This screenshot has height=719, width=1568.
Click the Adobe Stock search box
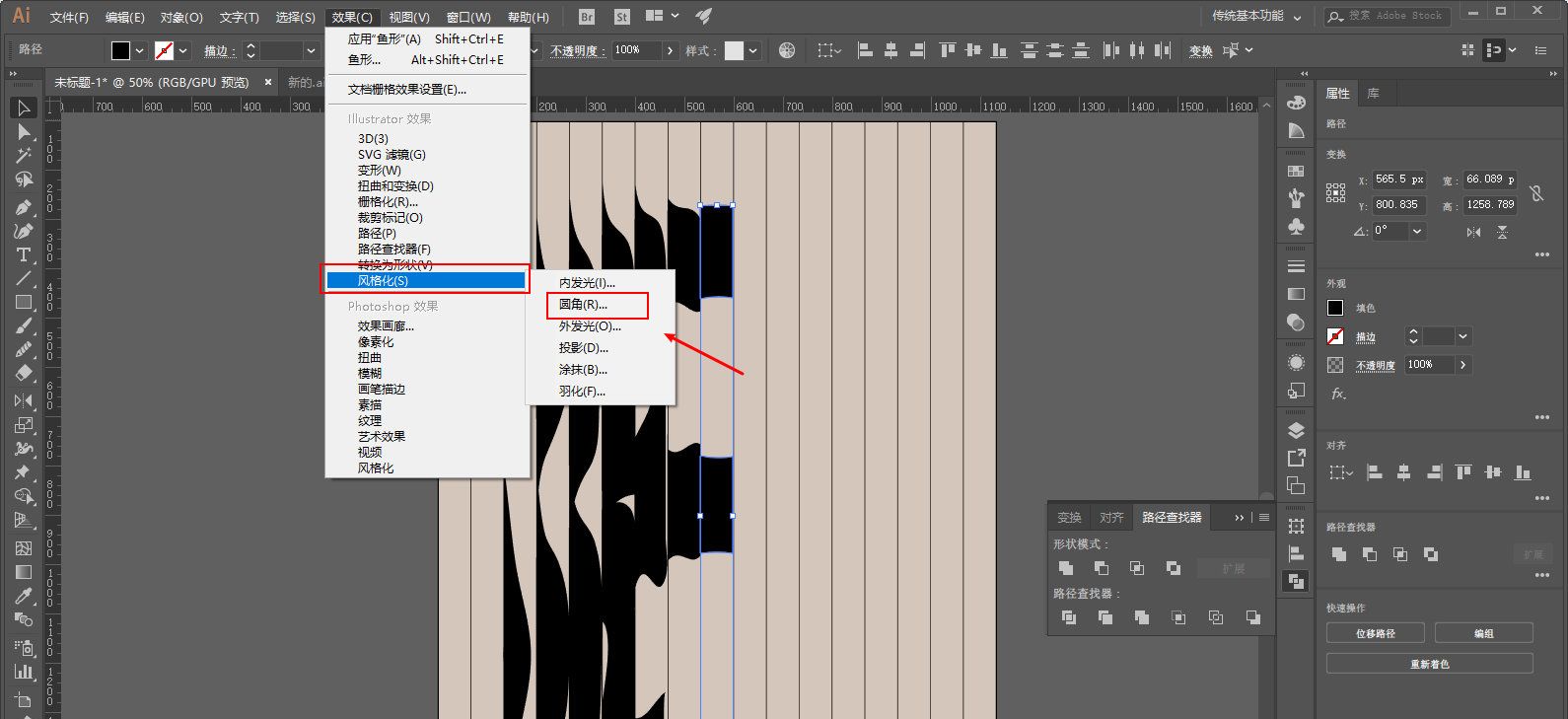pos(1387,16)
